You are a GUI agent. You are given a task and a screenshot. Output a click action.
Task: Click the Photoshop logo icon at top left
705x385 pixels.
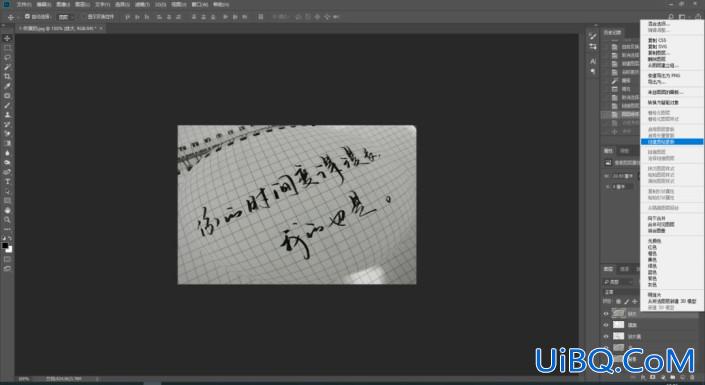6,4
